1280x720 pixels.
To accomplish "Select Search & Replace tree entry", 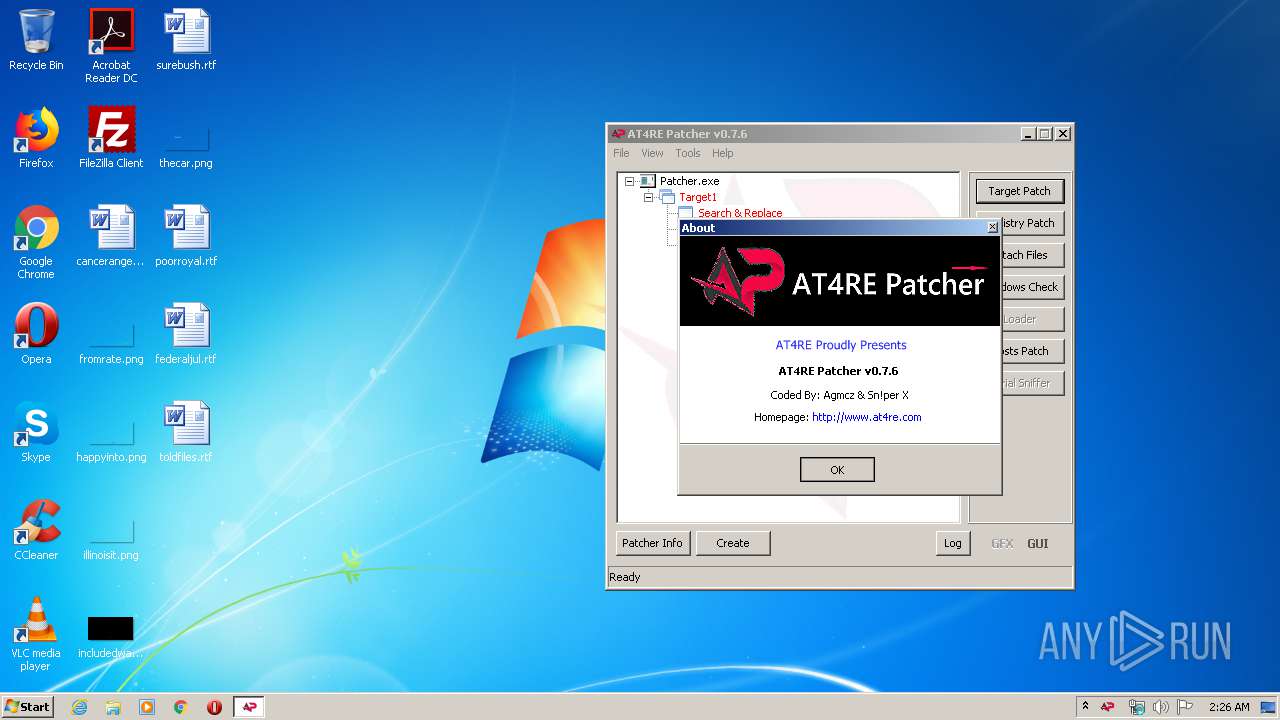I will click(740, 213).
